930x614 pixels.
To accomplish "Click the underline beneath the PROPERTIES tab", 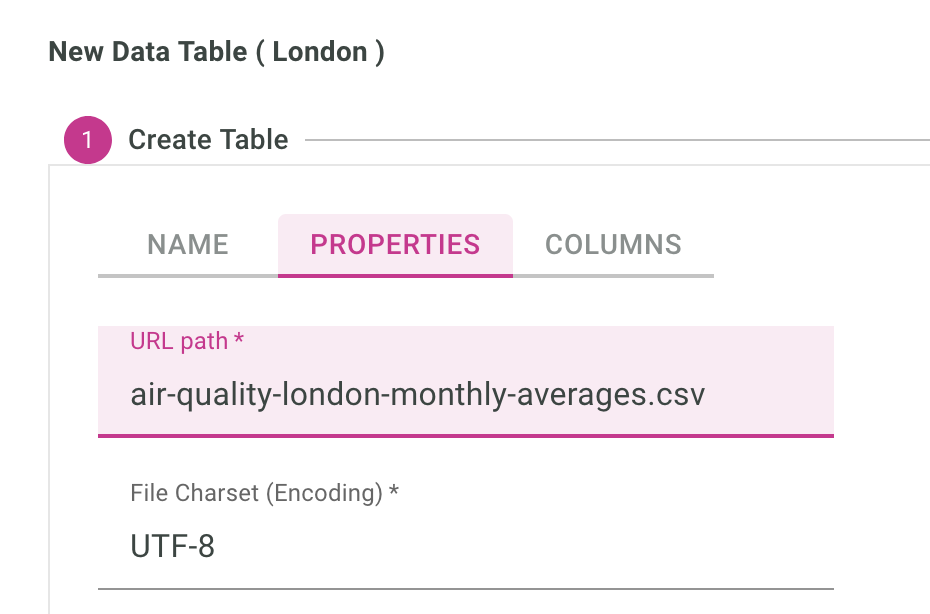I will 394,271.
